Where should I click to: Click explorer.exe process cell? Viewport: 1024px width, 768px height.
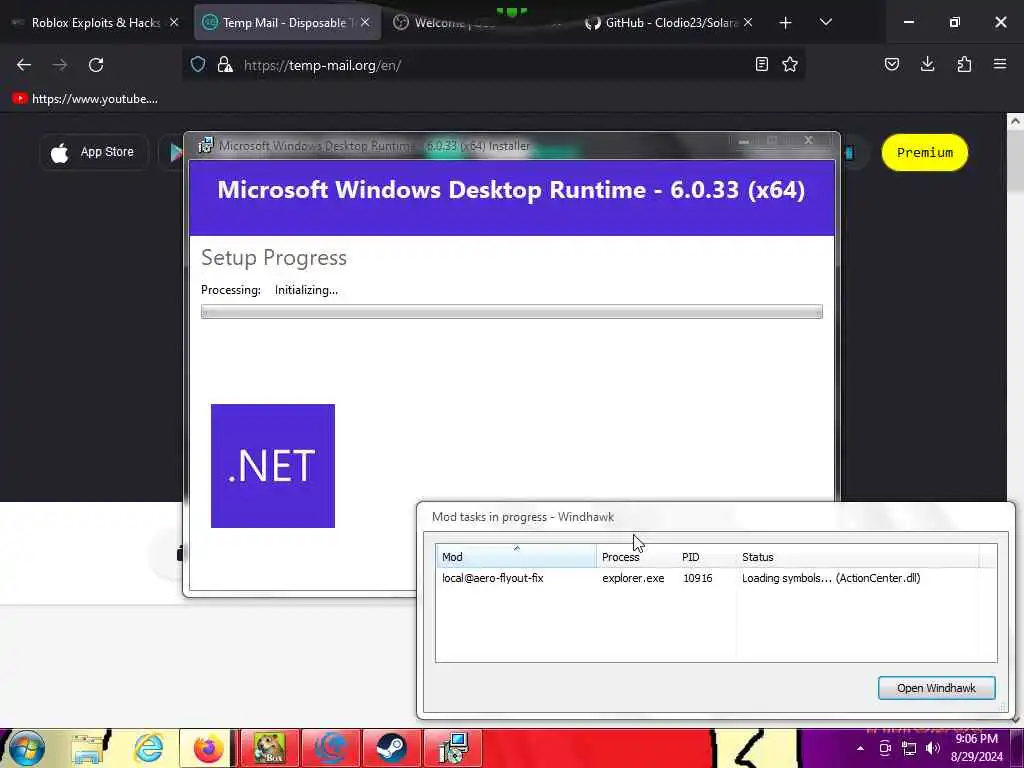click(x=633, y=578)
